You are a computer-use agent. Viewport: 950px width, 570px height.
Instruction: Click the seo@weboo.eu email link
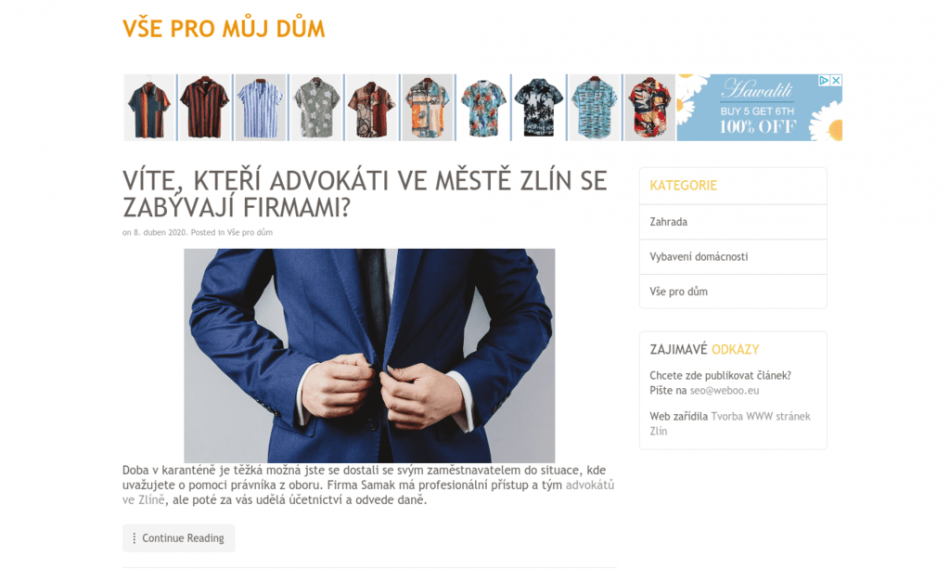[x=724, y=391]
